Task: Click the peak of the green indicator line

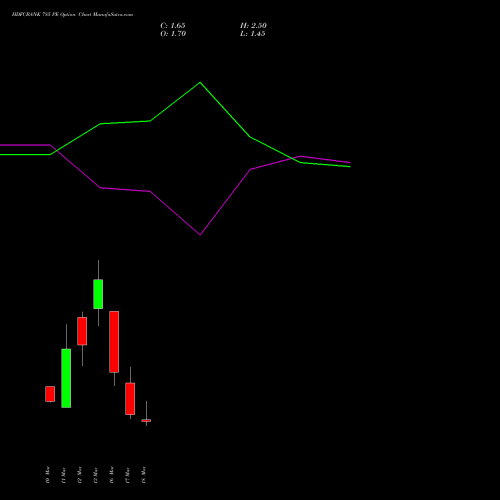Action: [200, 83]
